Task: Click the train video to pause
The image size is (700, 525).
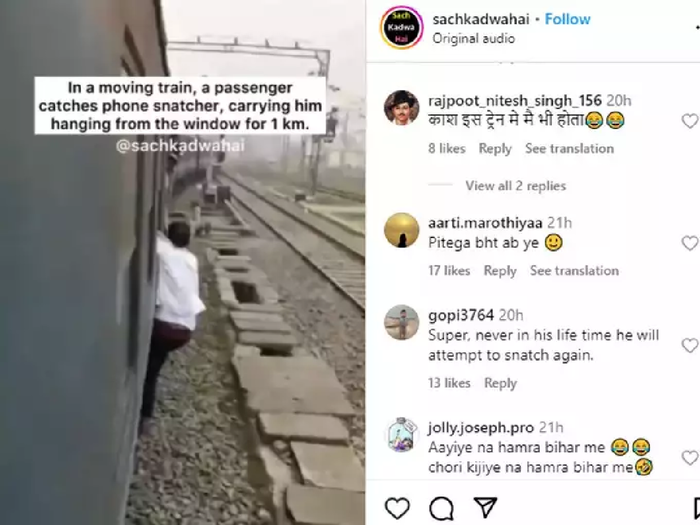Action: click(x=183, y=262)
